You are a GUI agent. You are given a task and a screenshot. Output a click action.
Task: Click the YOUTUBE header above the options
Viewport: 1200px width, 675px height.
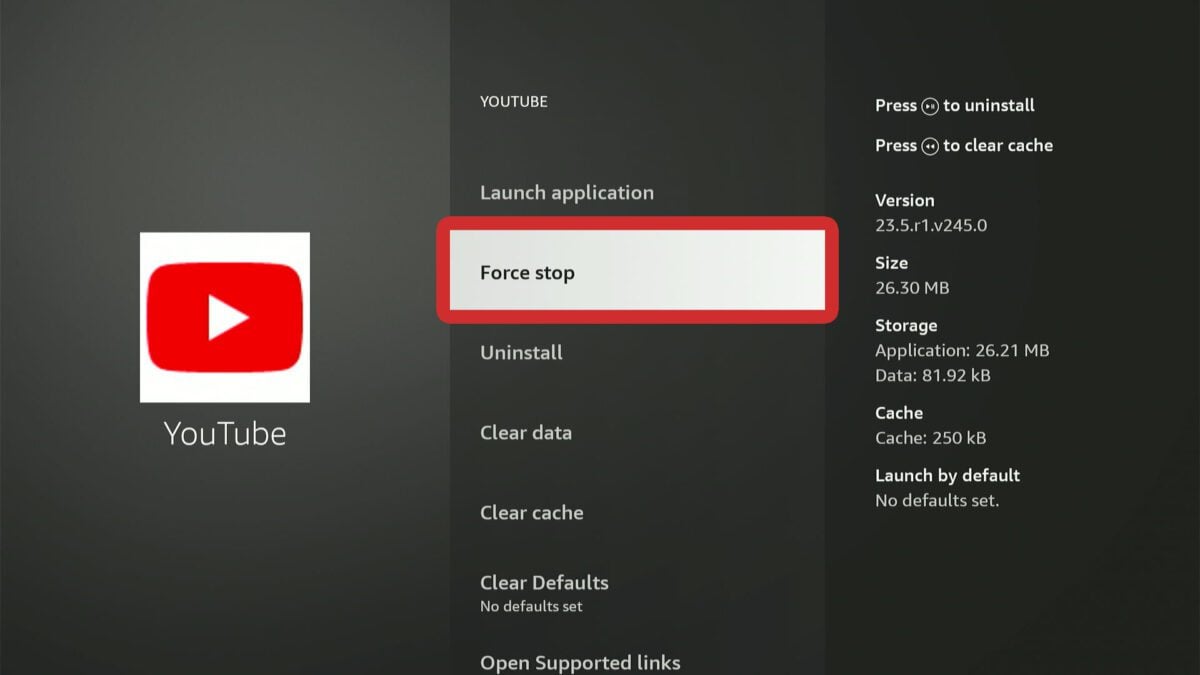pyautogui.click(x=514, y=101)
